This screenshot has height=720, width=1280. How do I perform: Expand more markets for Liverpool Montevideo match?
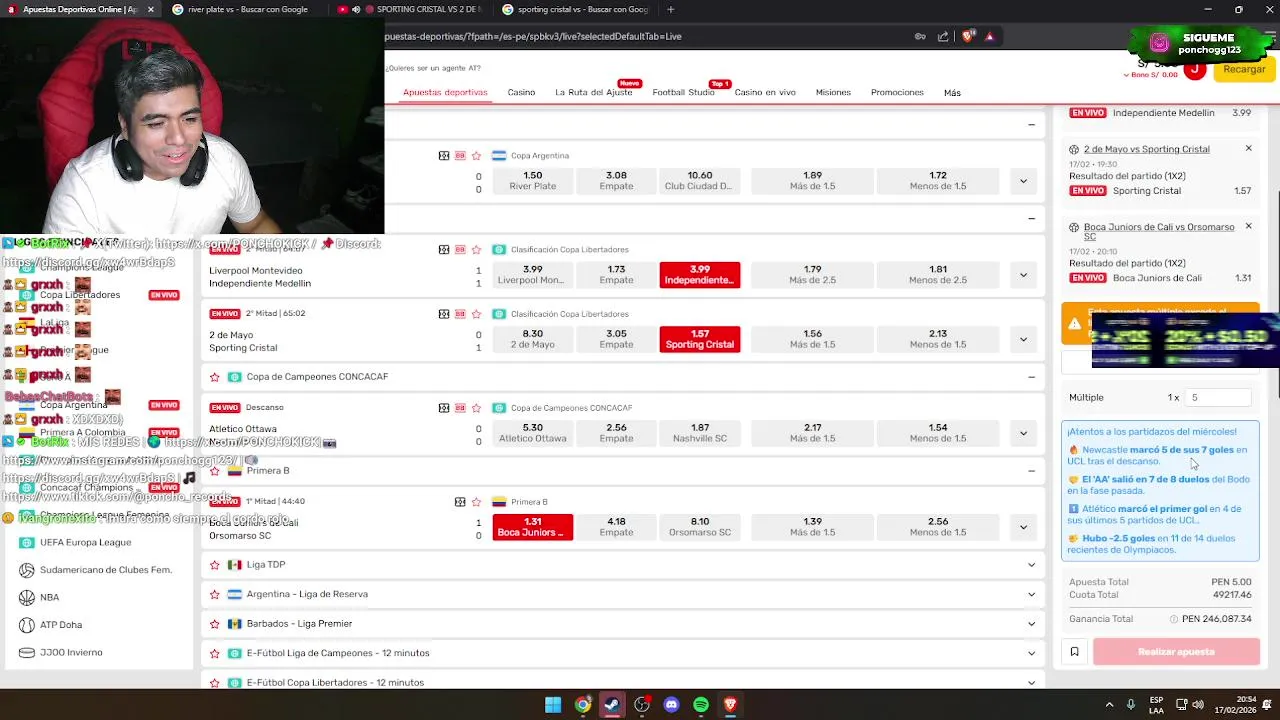[x=1023, y=275]
